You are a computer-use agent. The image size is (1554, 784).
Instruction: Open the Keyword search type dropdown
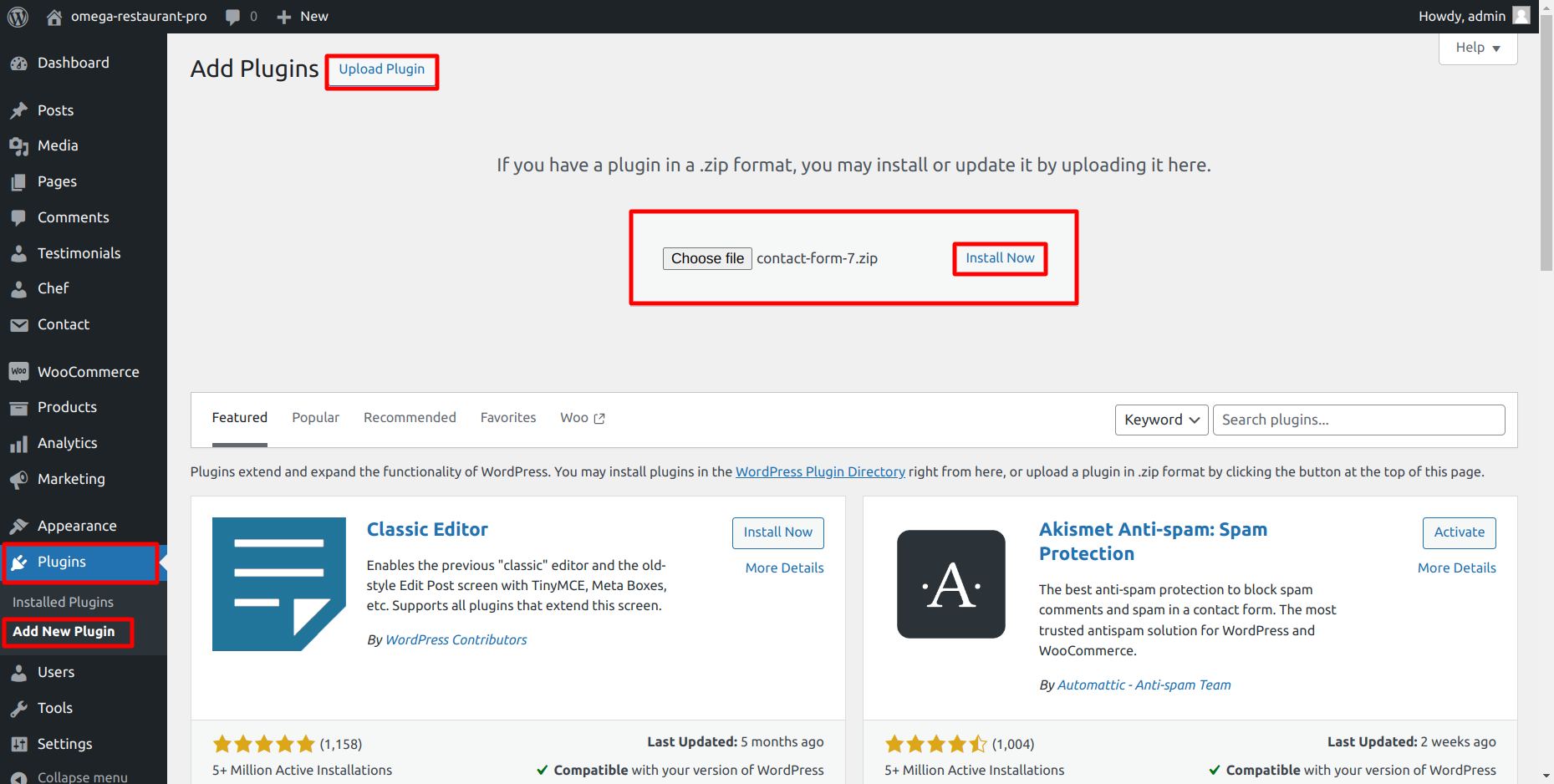tap(1160, 420)
